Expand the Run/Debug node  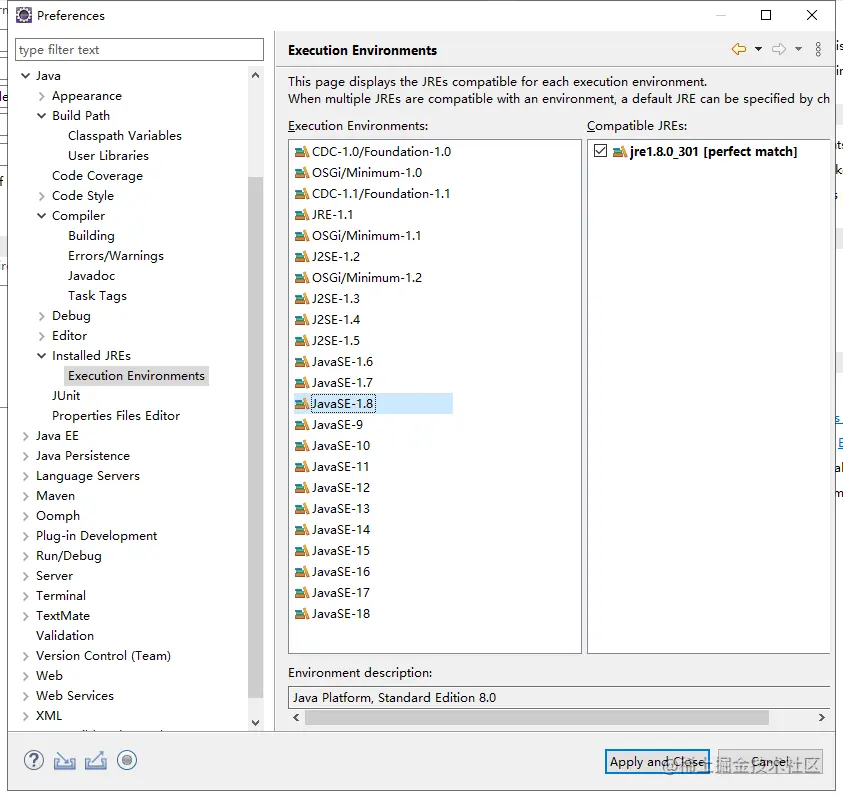(x=25, y=557)
